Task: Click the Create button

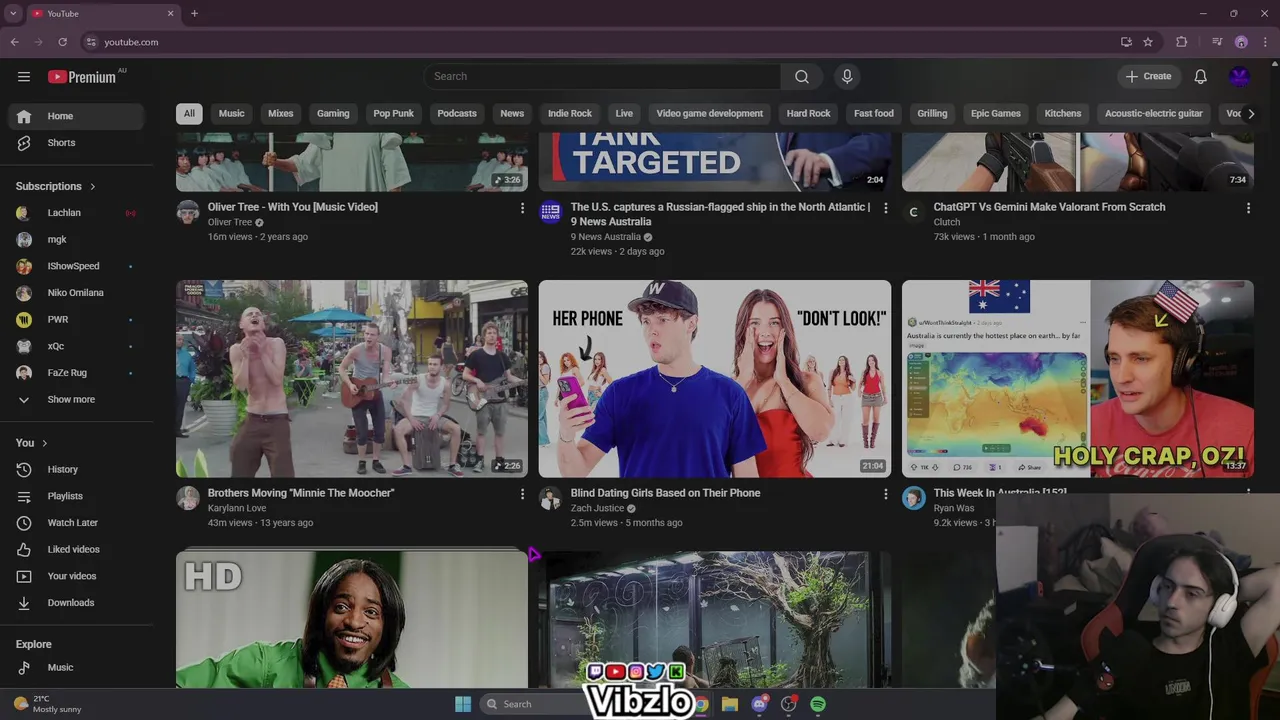Action: (x=1148, y=76)
